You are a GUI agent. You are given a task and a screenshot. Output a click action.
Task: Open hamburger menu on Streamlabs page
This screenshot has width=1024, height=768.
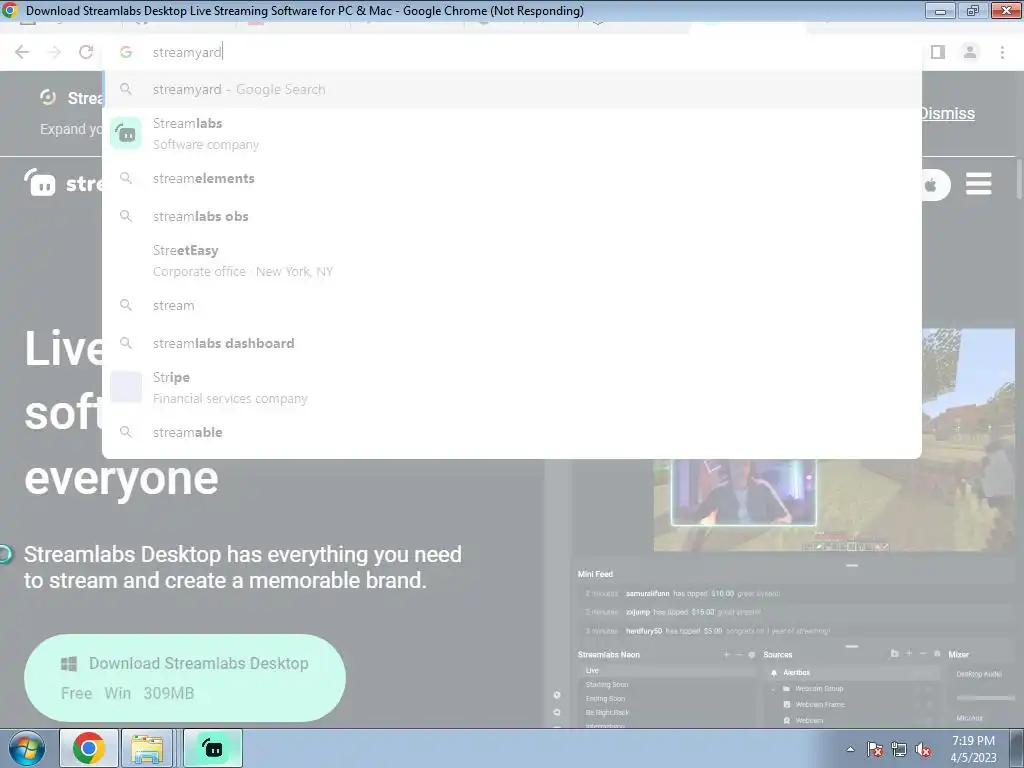pyautogui.click(x=978, y=184)
